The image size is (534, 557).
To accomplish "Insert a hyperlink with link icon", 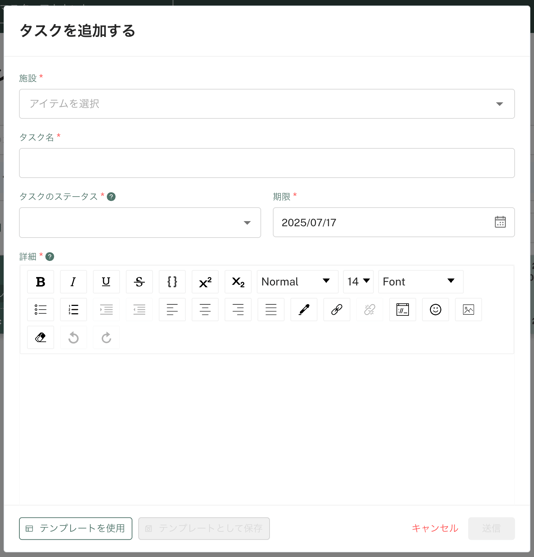I will 336,309.
